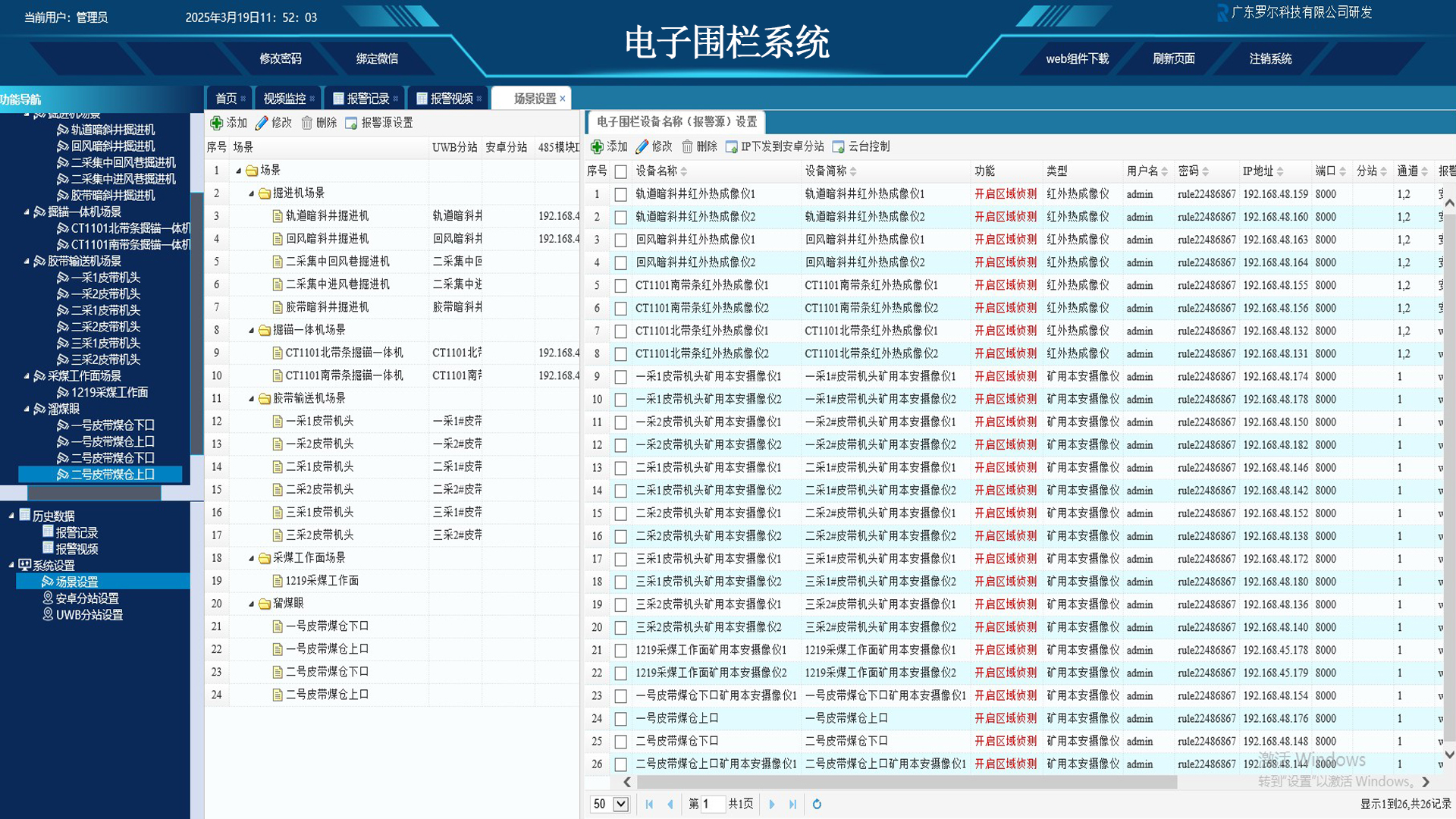
Task: Click 云台控制 toolbar icon
Action: pyautogui.click(x=839, y=146)
